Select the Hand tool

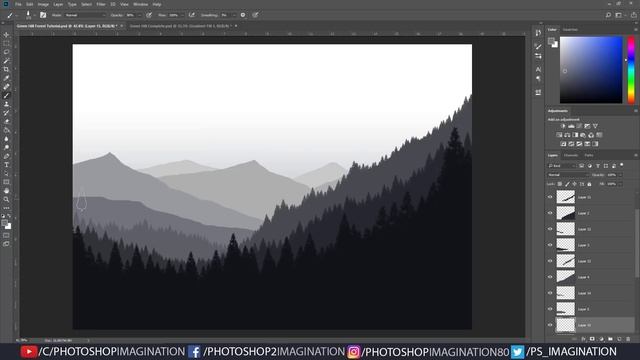pos(6,191)
